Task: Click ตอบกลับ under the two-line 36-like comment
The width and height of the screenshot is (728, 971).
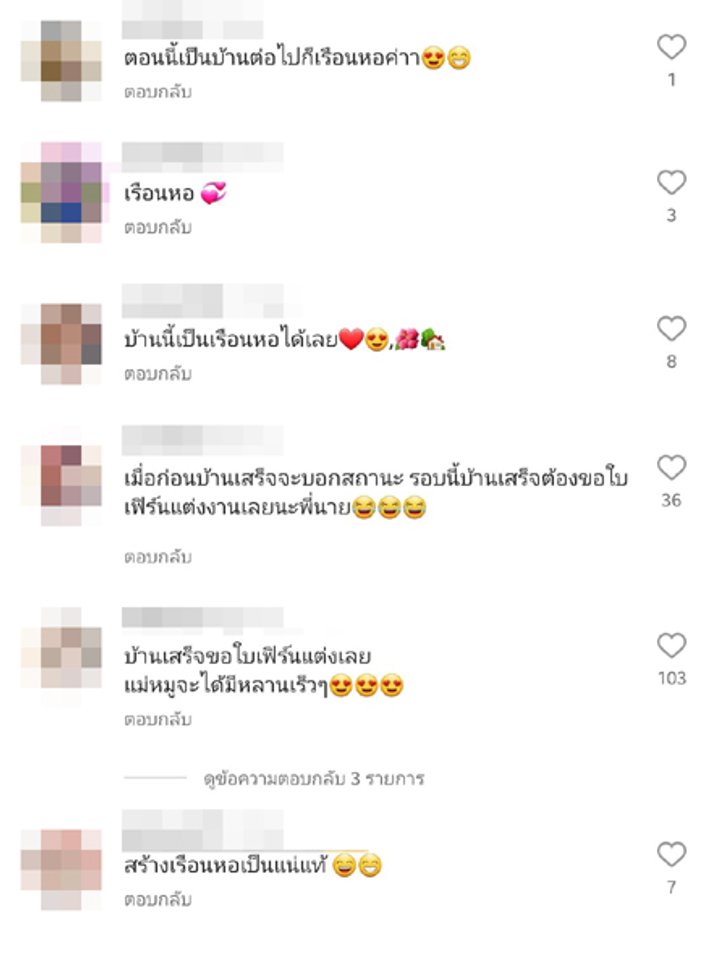Action: (158, 557)
